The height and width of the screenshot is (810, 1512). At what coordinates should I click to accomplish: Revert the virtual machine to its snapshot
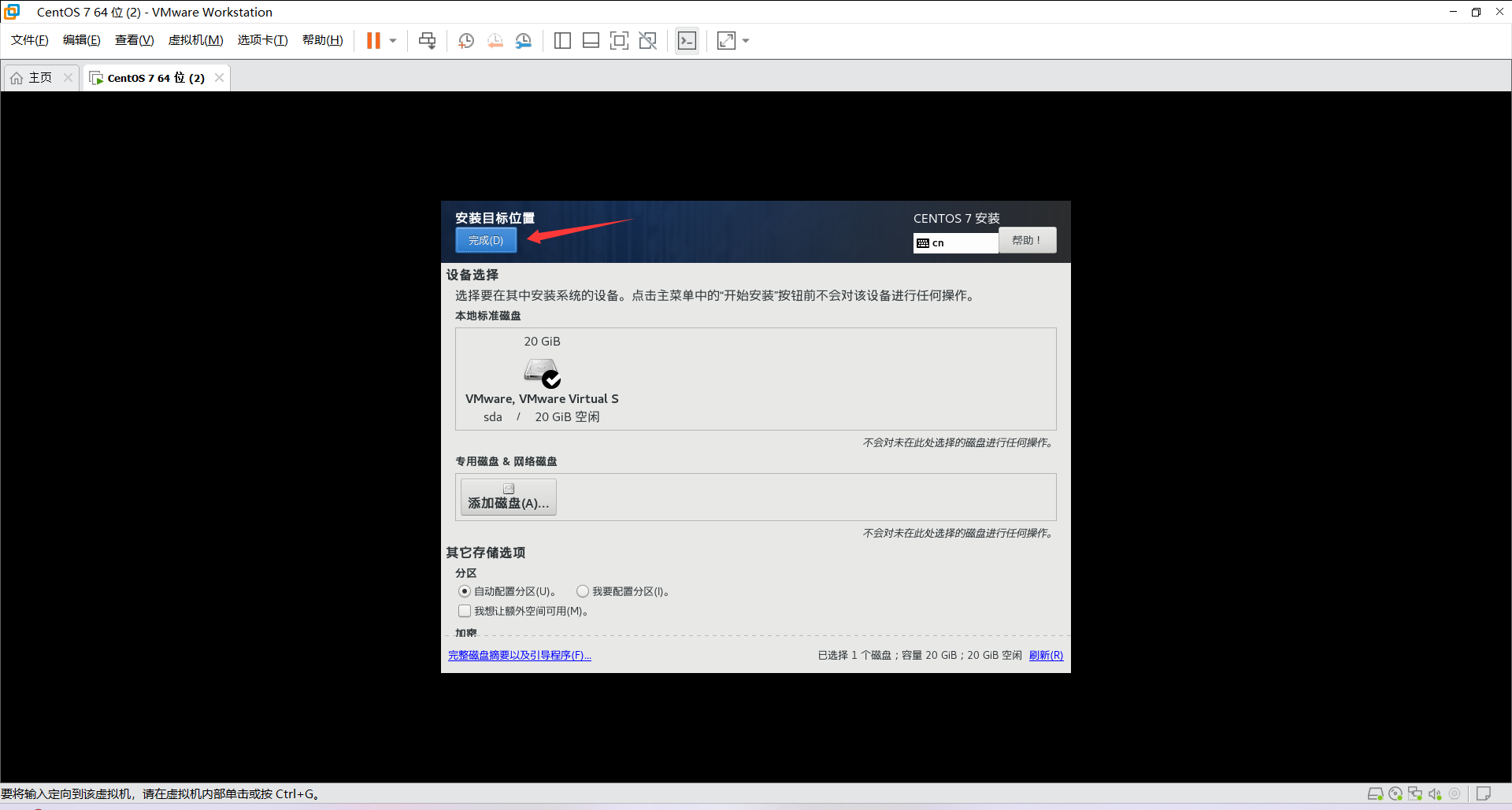[495, 40]
